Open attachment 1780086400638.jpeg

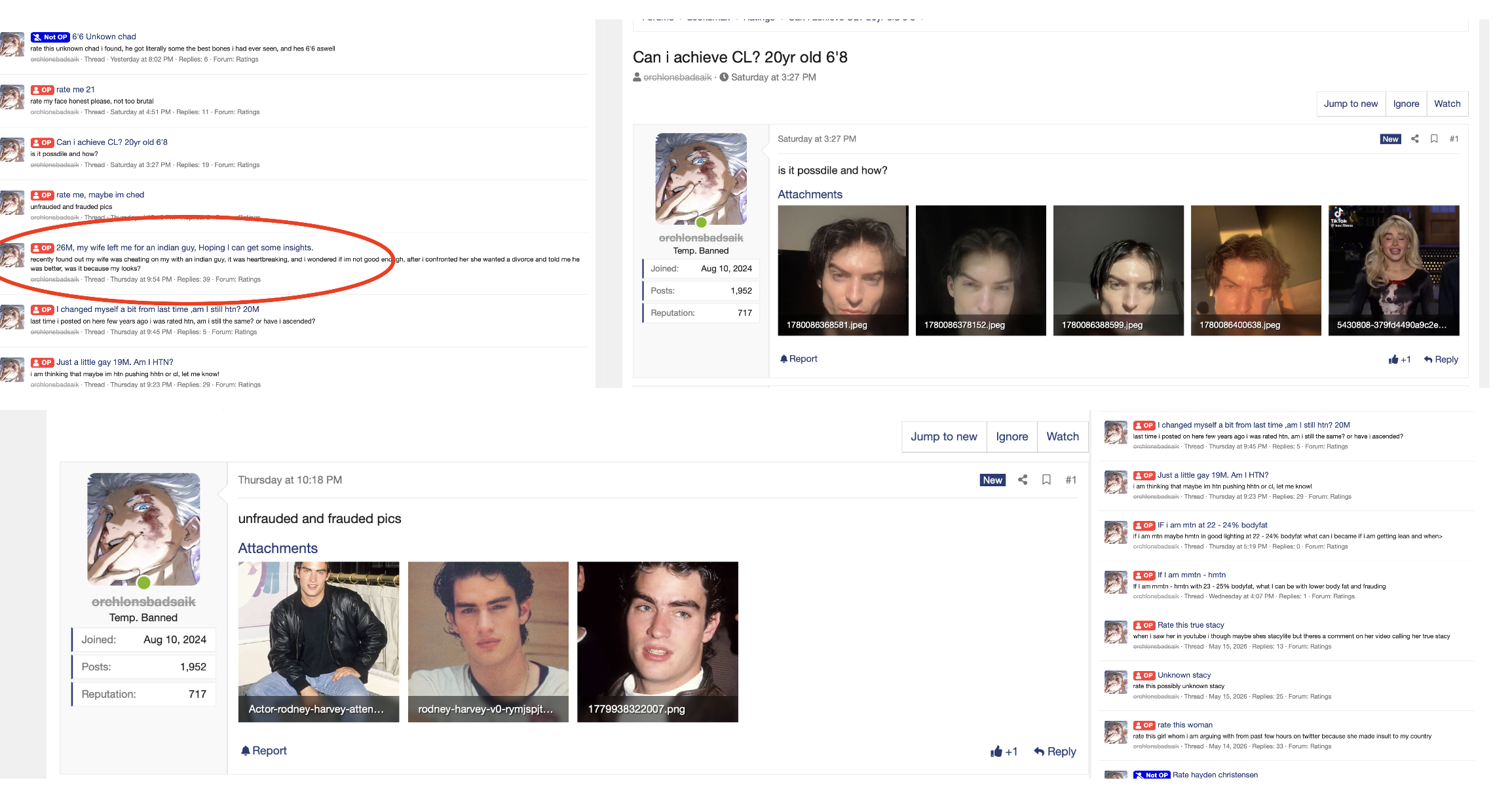click(1256, 271)
